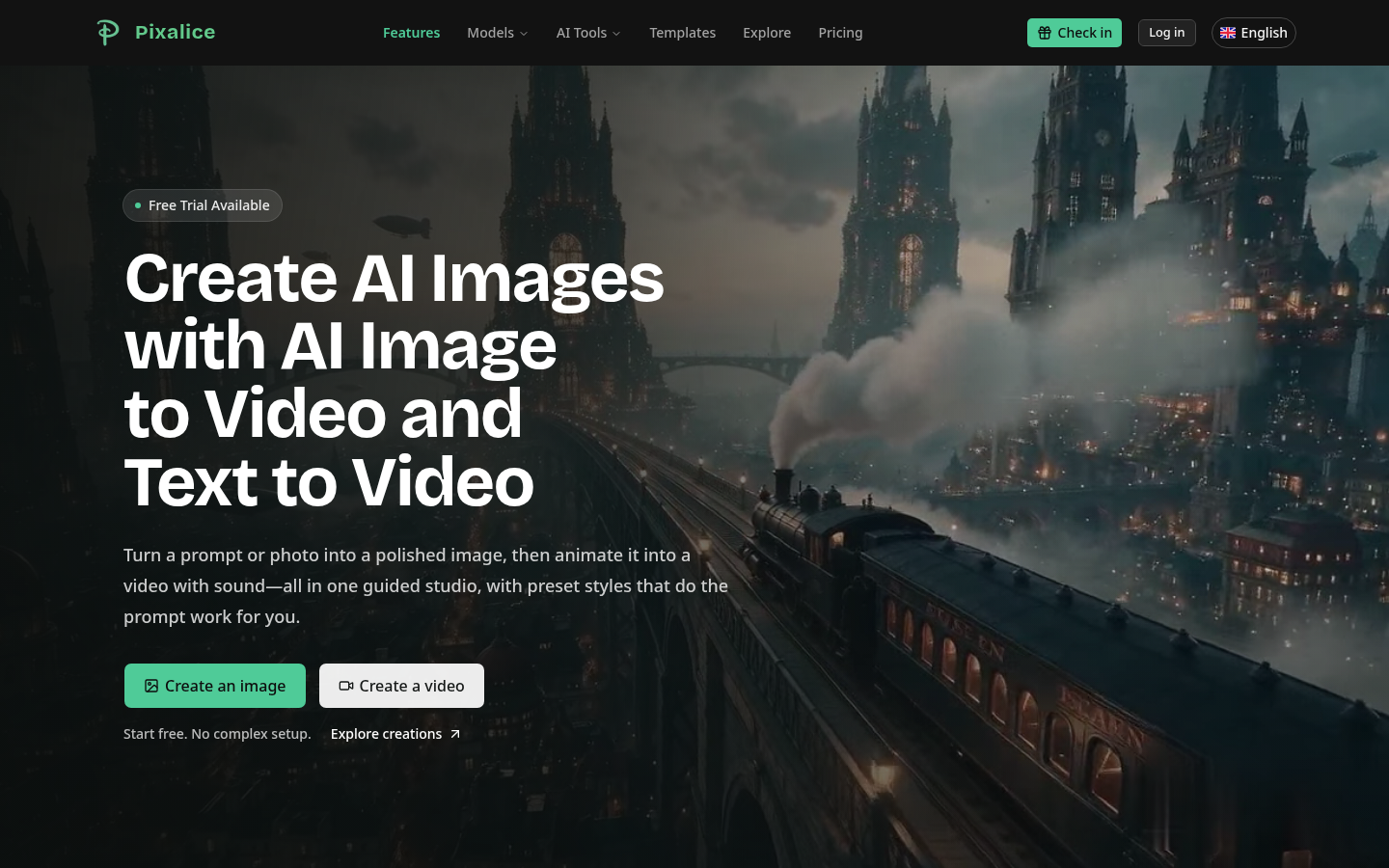Open the Pixalice brand name link
Image resolution: width=1389 pixels, height=868 pixels.
[175, 32]
